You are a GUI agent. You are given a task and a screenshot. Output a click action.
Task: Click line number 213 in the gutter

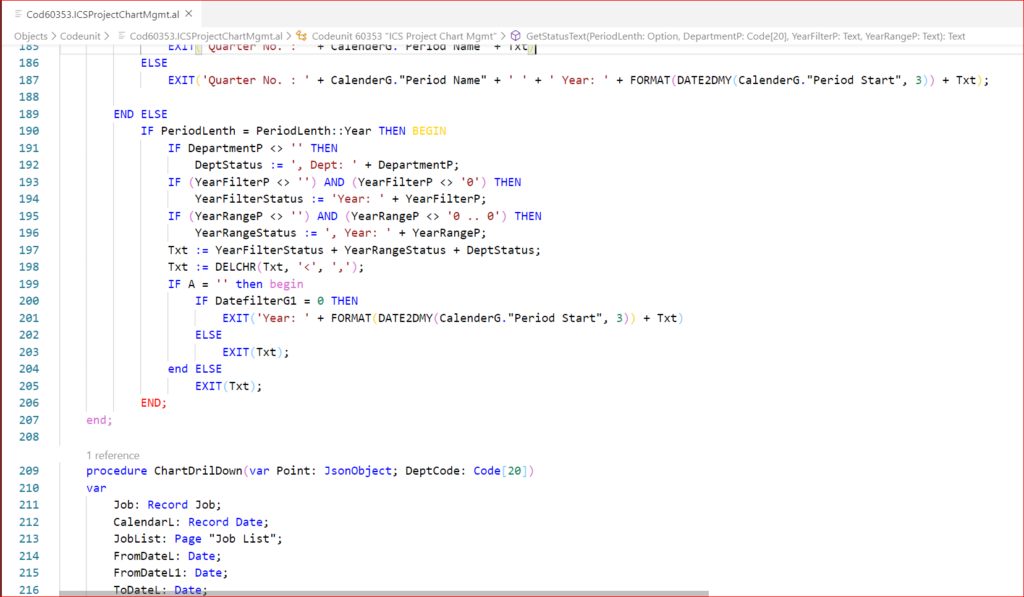click(29, 539)
